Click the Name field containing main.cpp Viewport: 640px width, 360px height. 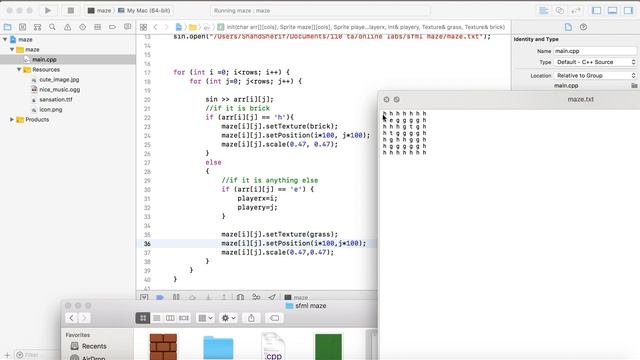(x=595, y=51)
